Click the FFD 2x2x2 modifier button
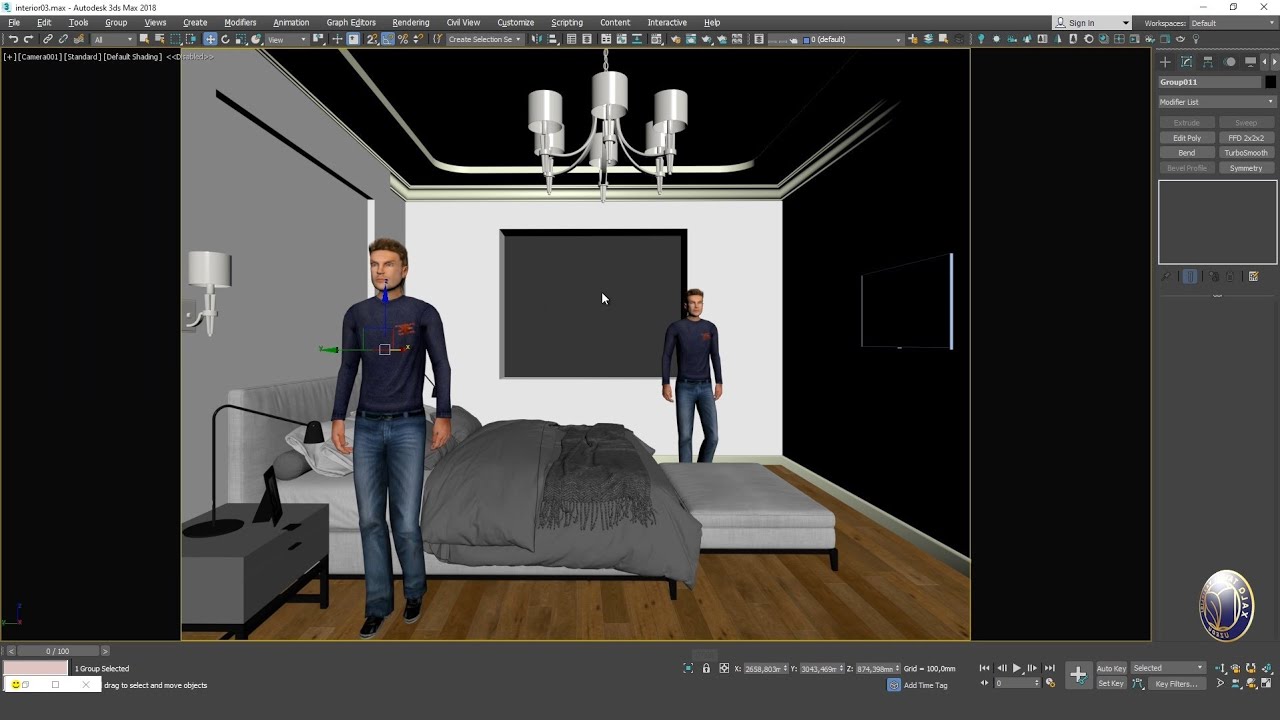Image resolution: width=1280 pixels, height=720 pixels. point(1246,138)
